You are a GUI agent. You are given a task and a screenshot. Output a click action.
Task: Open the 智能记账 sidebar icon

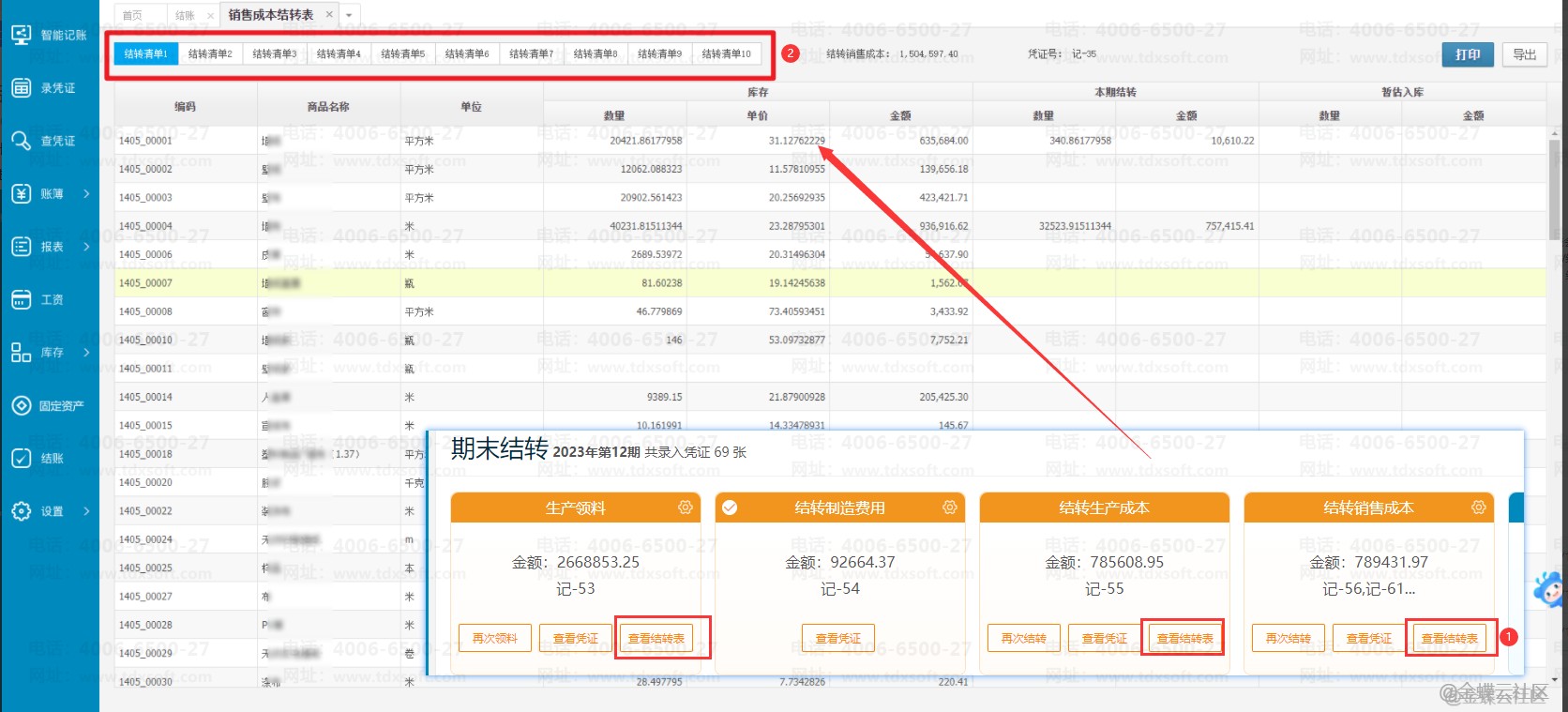(x=22, y=35)
